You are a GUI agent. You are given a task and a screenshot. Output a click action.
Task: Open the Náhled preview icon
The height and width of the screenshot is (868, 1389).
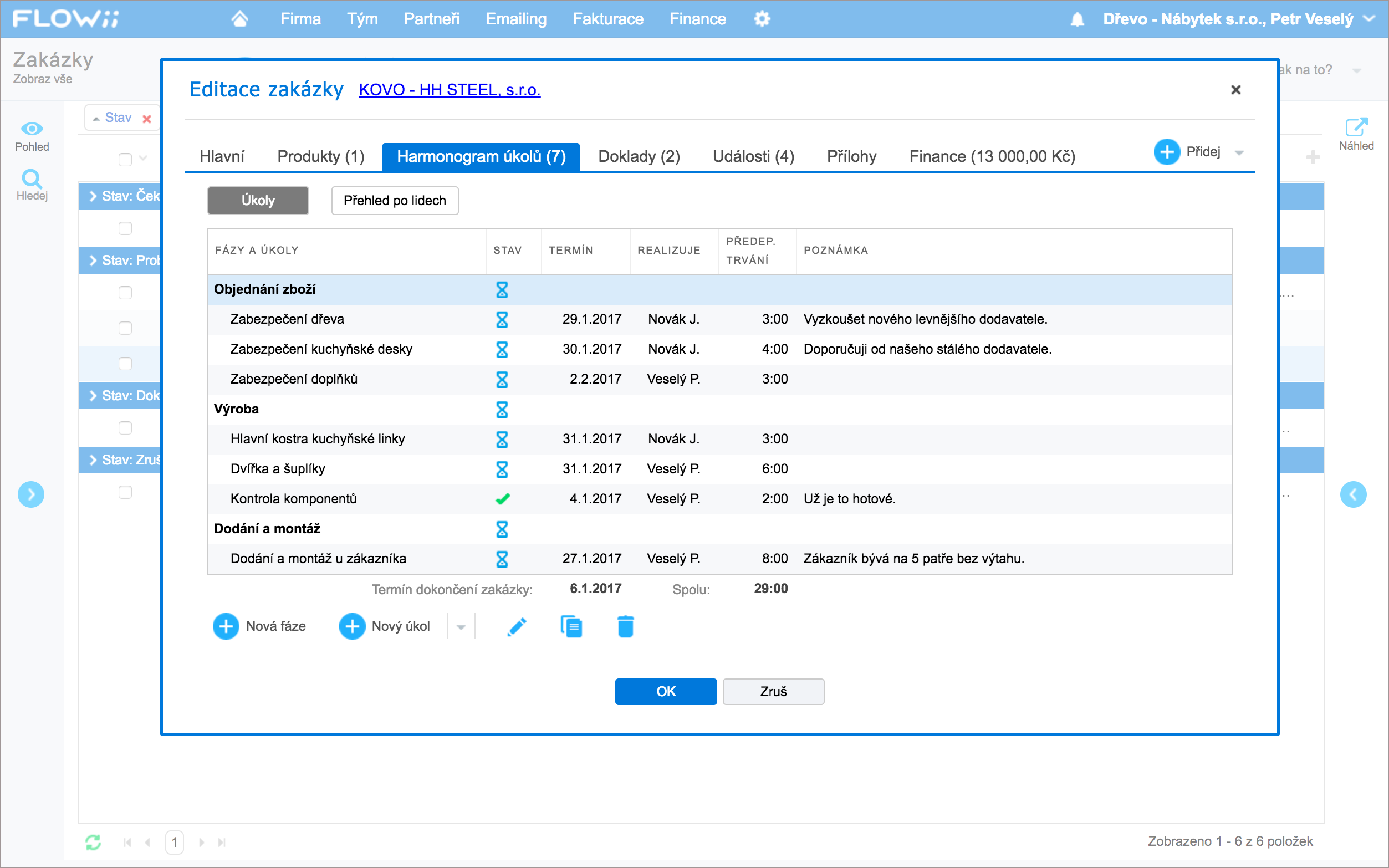1356,127
